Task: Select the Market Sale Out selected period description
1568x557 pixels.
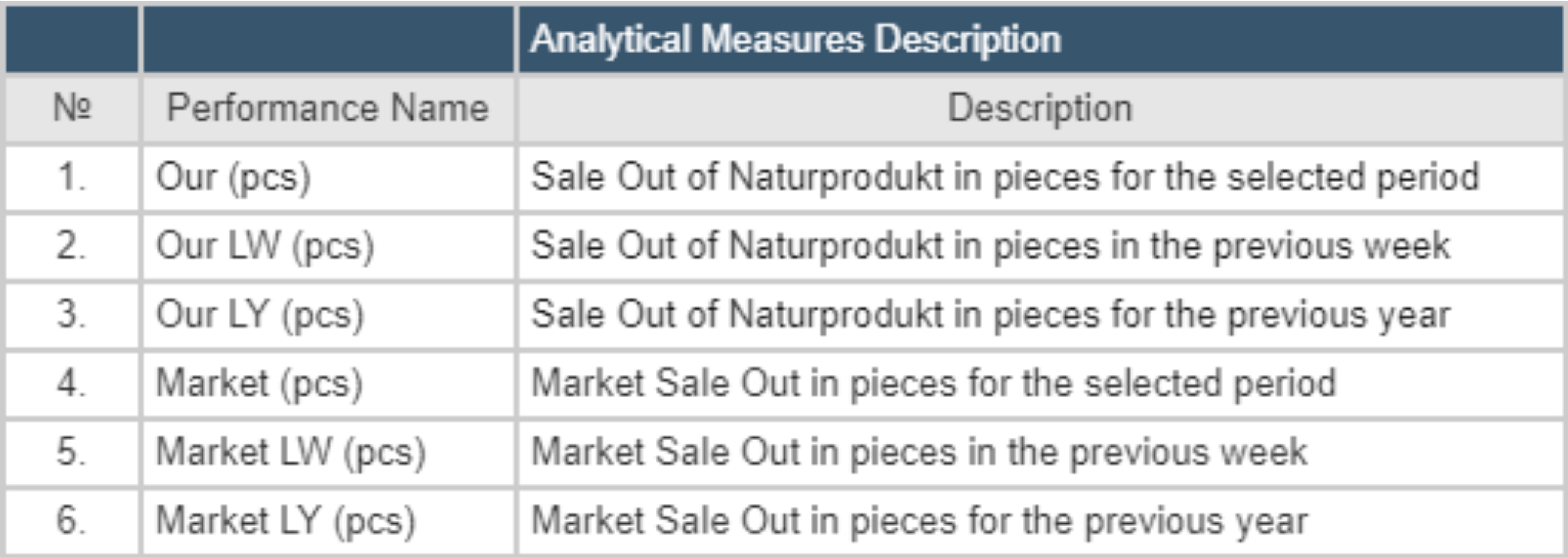Action: pos(933,384)
